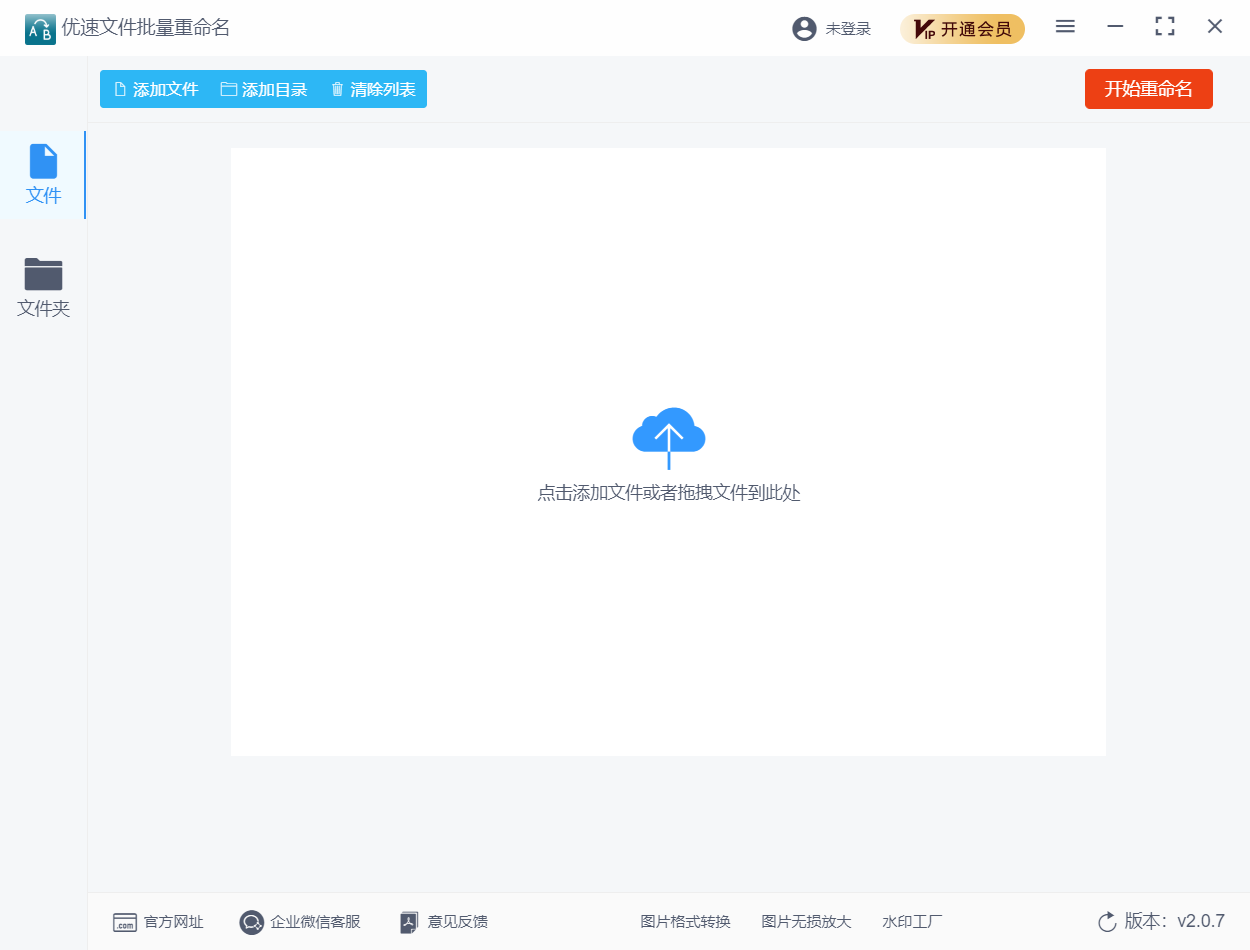This screenshot has width=1250, height=950.
Task: Click the version refresh icon
Action: pos(1107,922)
